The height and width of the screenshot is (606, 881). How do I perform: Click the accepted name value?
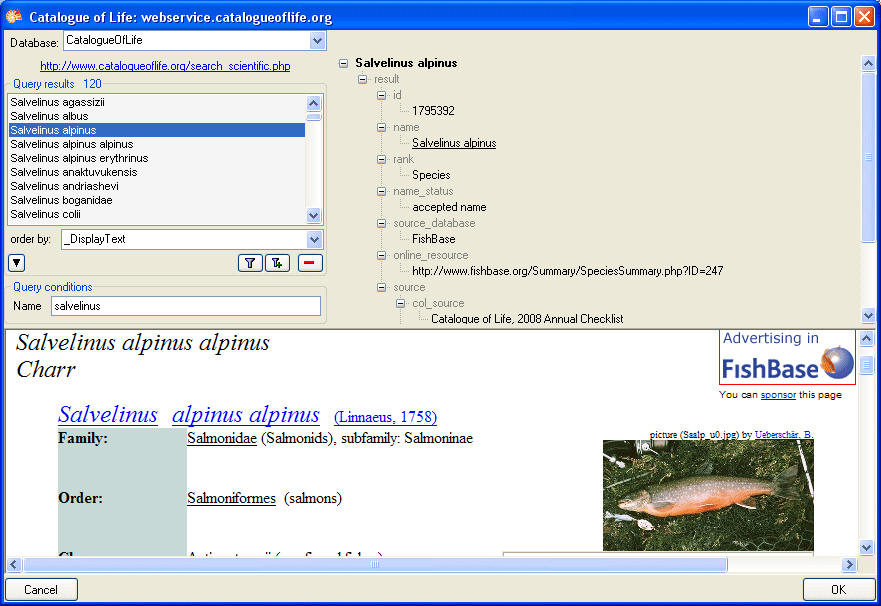(x=449, y=207)
